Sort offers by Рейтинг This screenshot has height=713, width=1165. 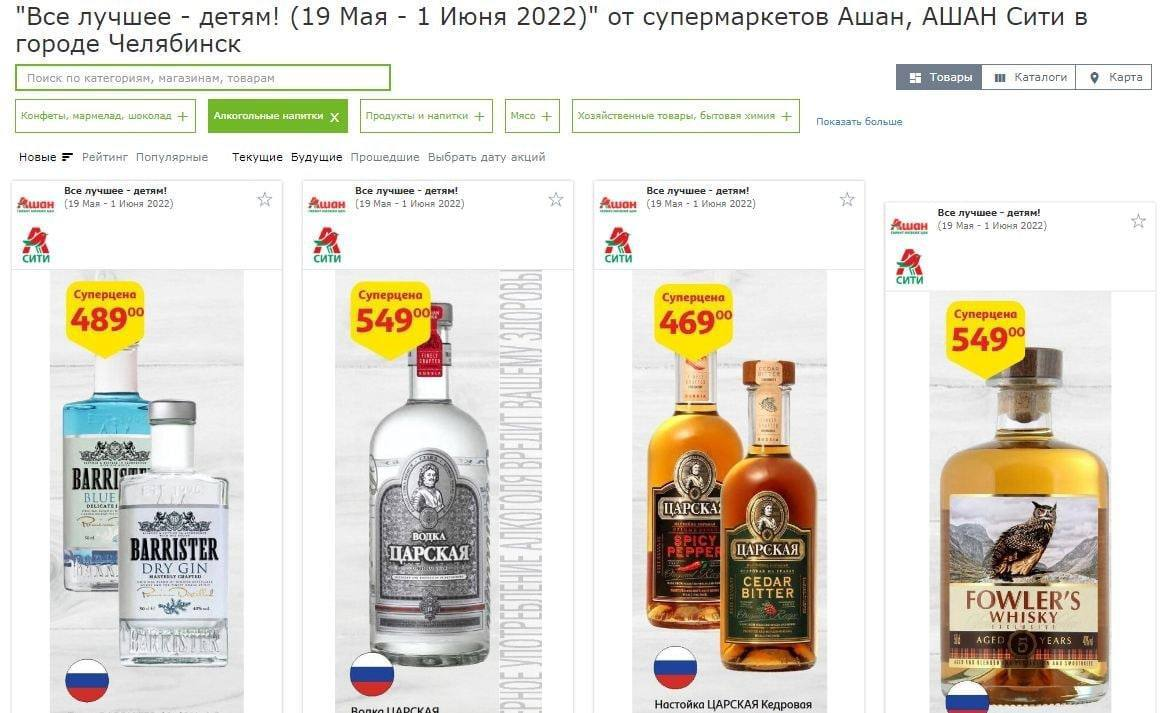coord(105,157)
